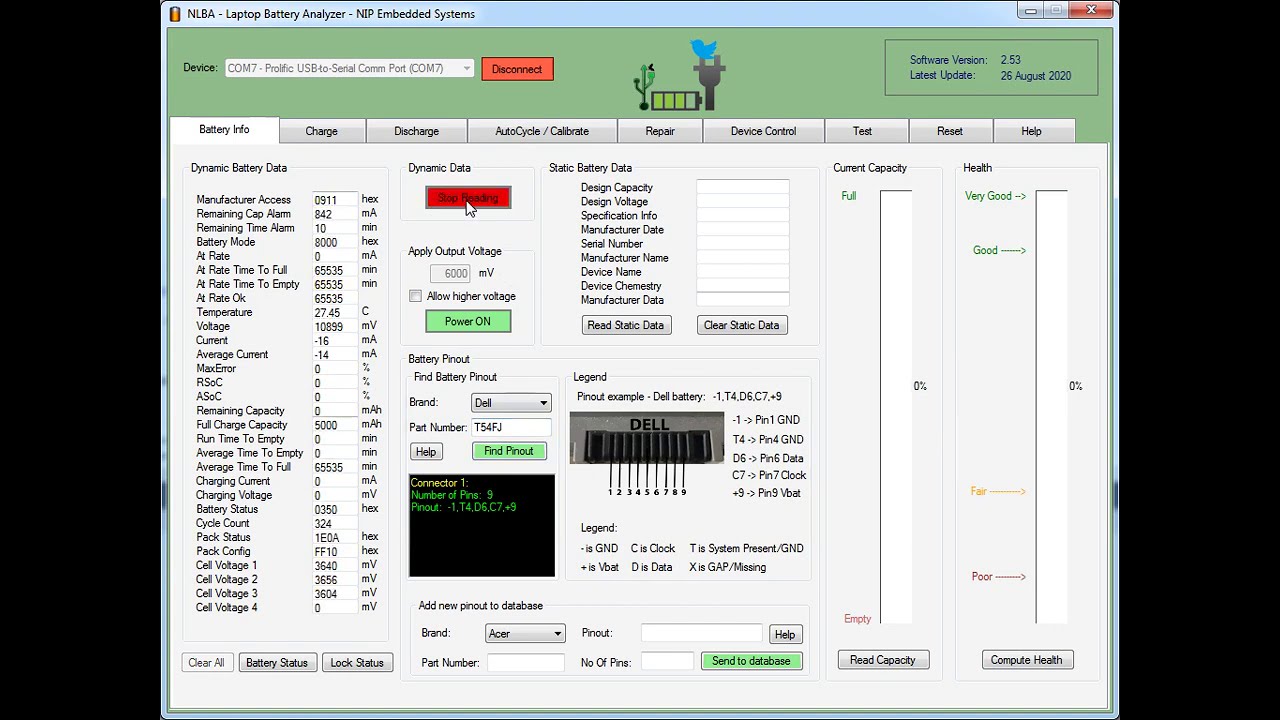Click the Read Capacity button

point(882,660)
